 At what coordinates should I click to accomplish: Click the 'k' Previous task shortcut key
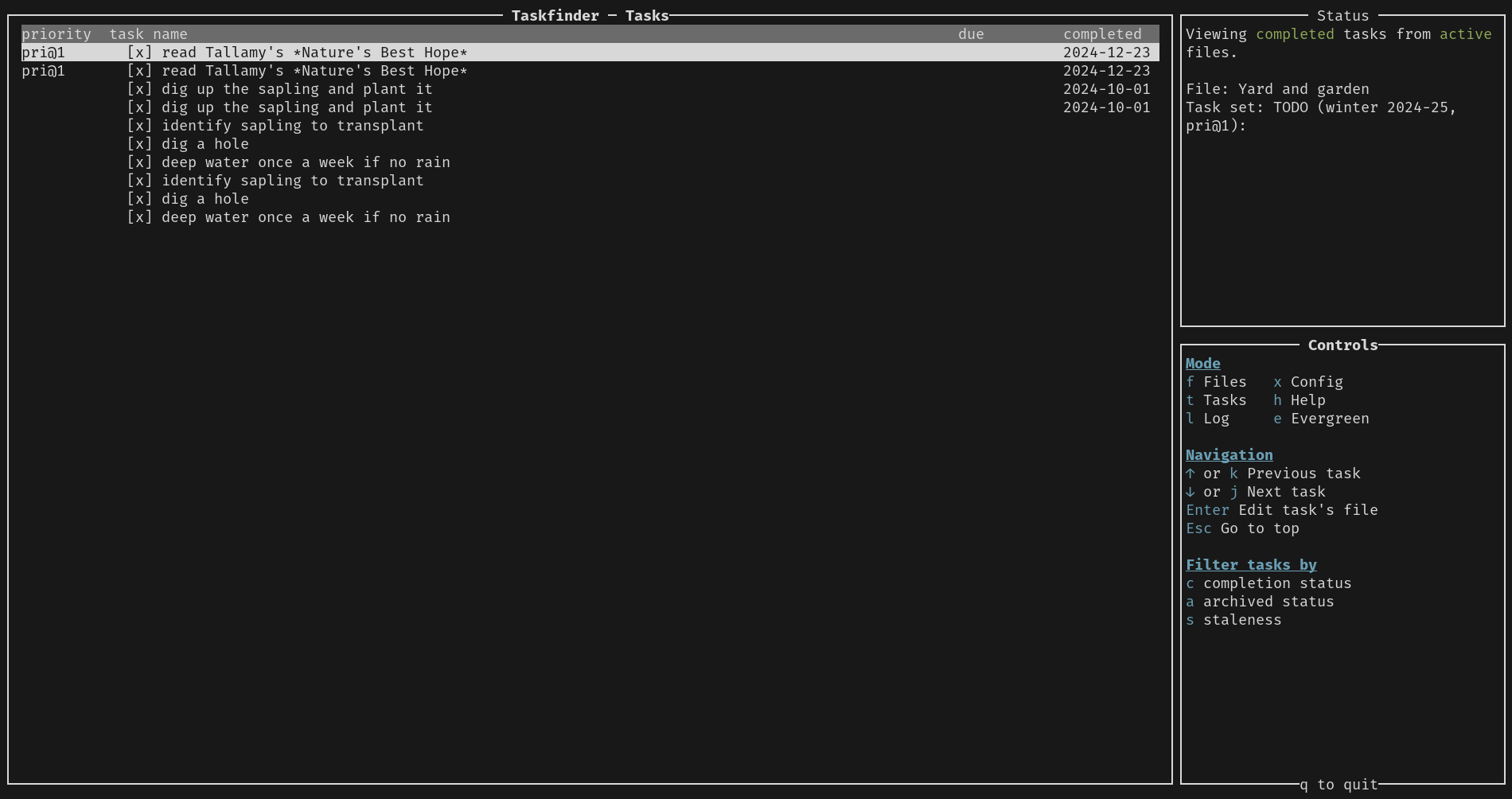coord(1233,474)
